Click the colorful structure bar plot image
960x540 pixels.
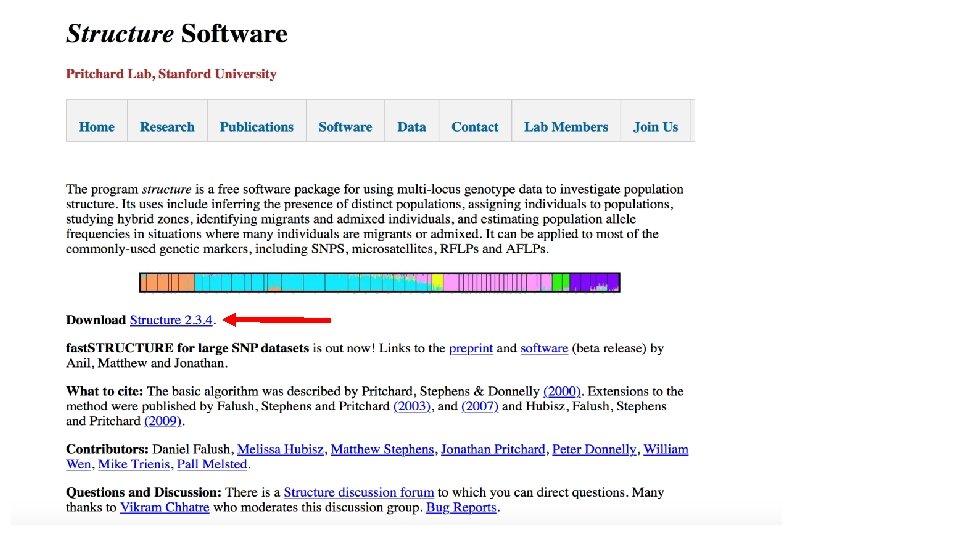(380, 282)
